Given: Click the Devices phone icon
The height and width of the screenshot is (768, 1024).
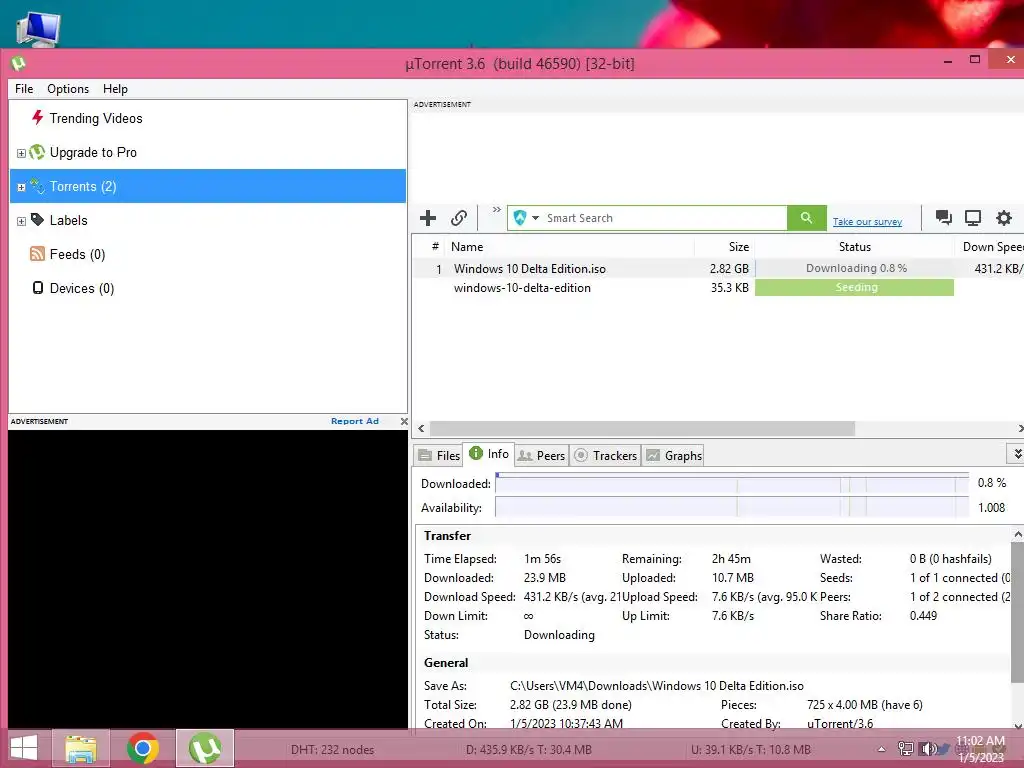Looking at the screenshot, I should pos(38,288).
